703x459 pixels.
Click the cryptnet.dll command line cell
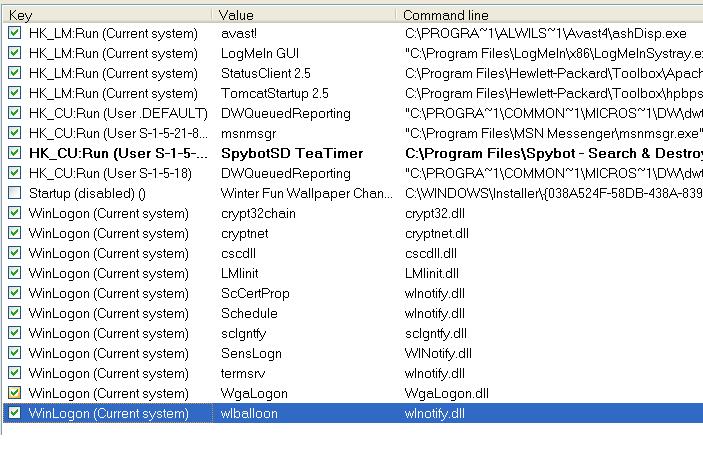[436, 233]
